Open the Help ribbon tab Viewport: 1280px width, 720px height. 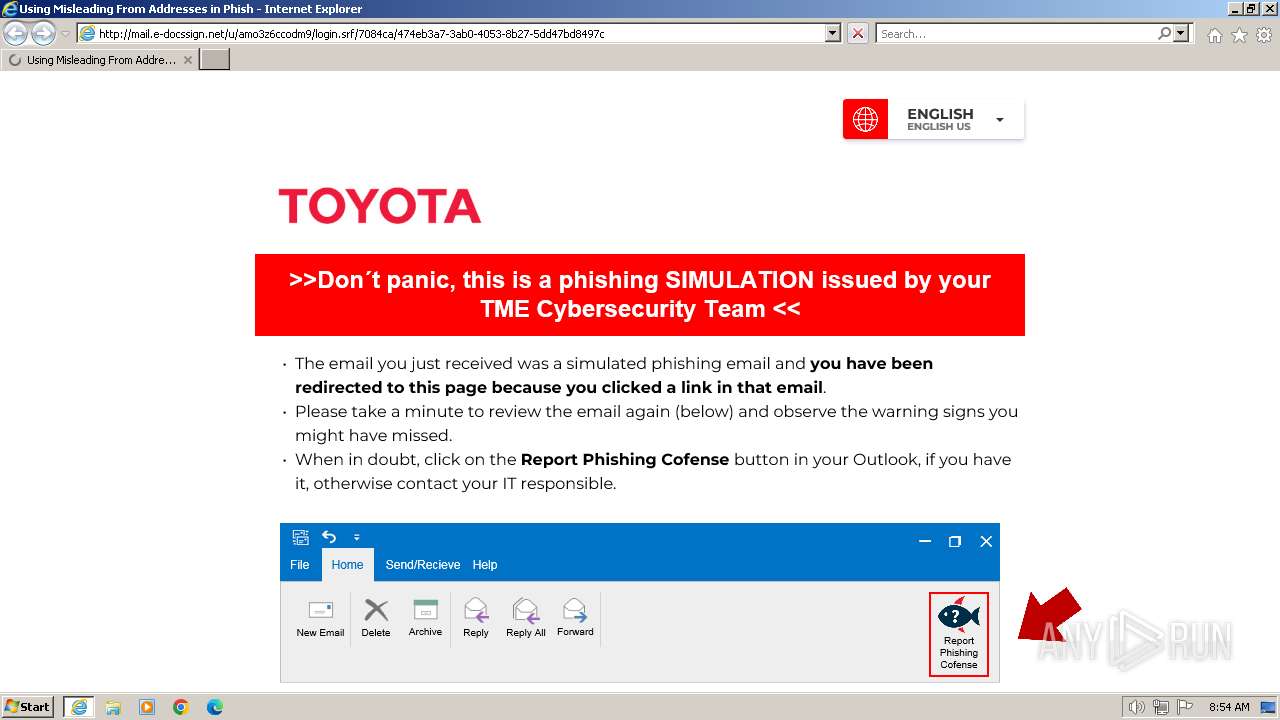click(x=485, y=565)
